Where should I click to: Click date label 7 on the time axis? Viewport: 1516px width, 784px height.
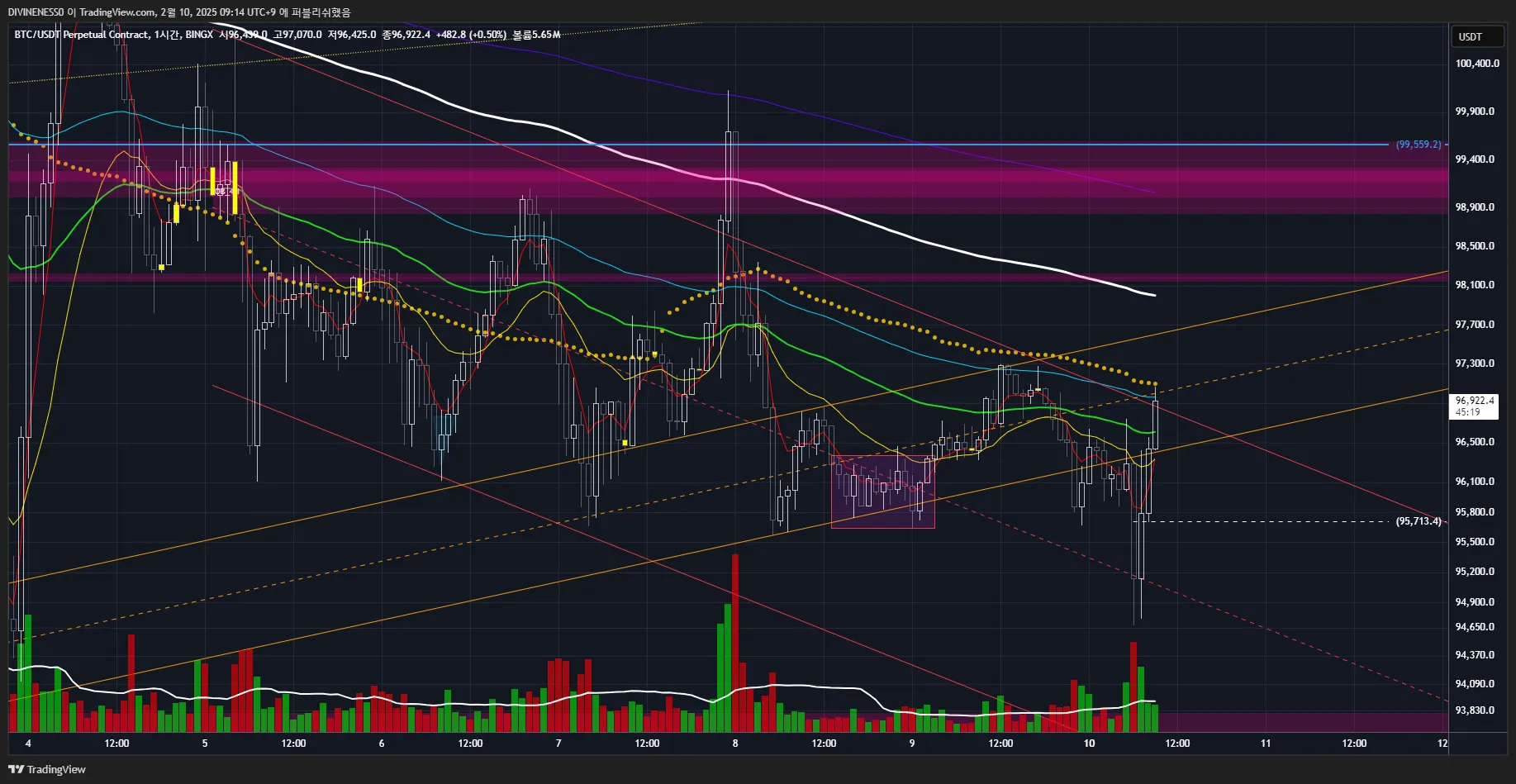pyautogui.click(x=558, y=744)
